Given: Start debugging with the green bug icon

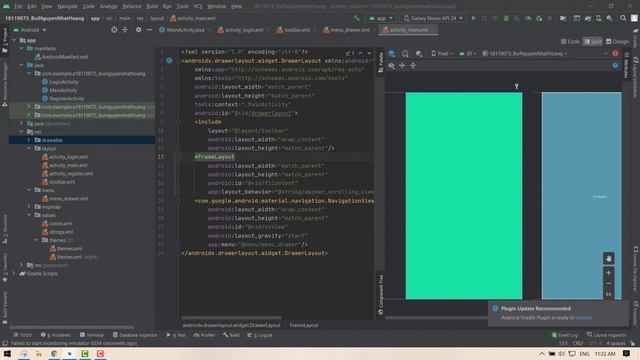Looking at the screenshot, I should point(506,18).
